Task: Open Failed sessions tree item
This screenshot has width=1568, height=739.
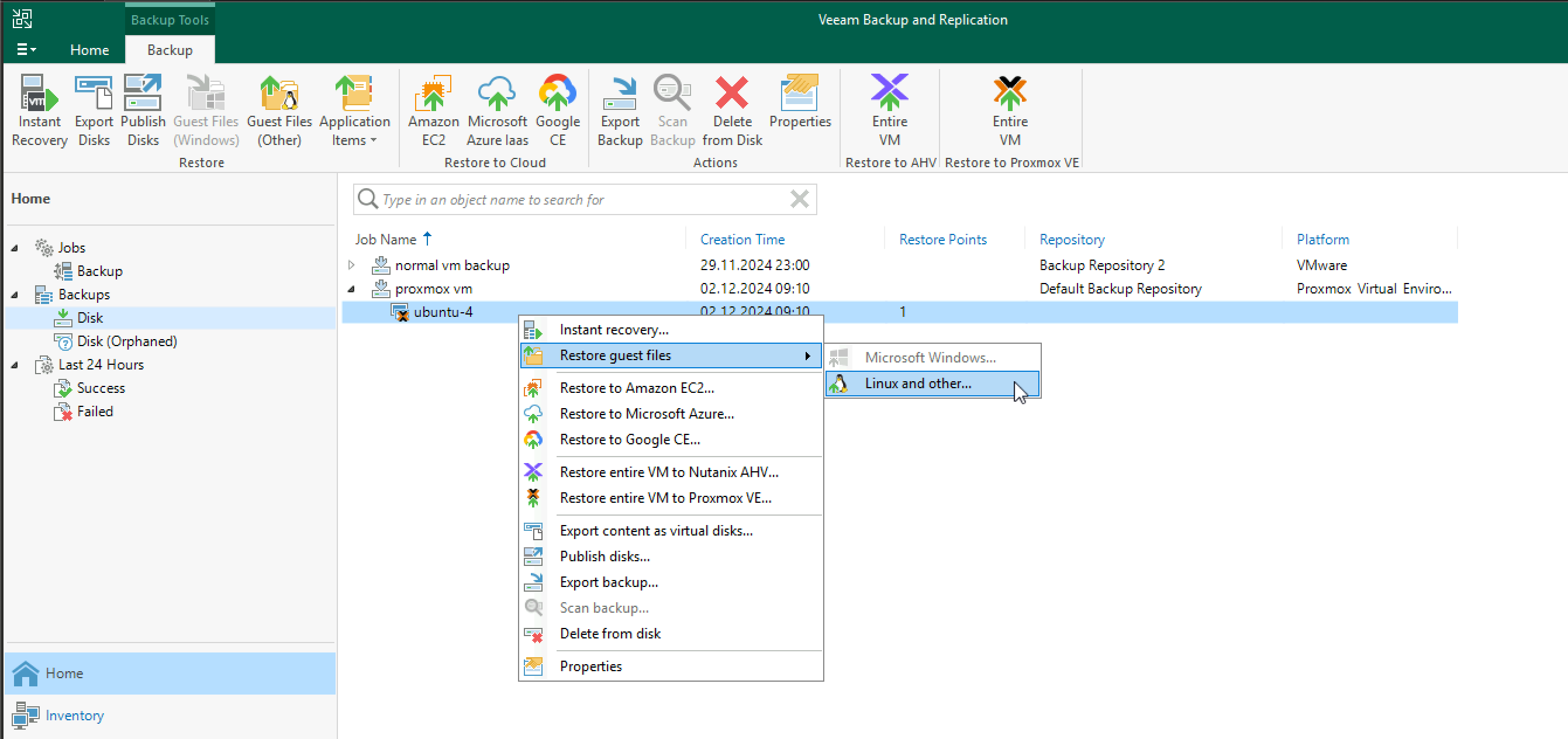Action: [84, 412]
